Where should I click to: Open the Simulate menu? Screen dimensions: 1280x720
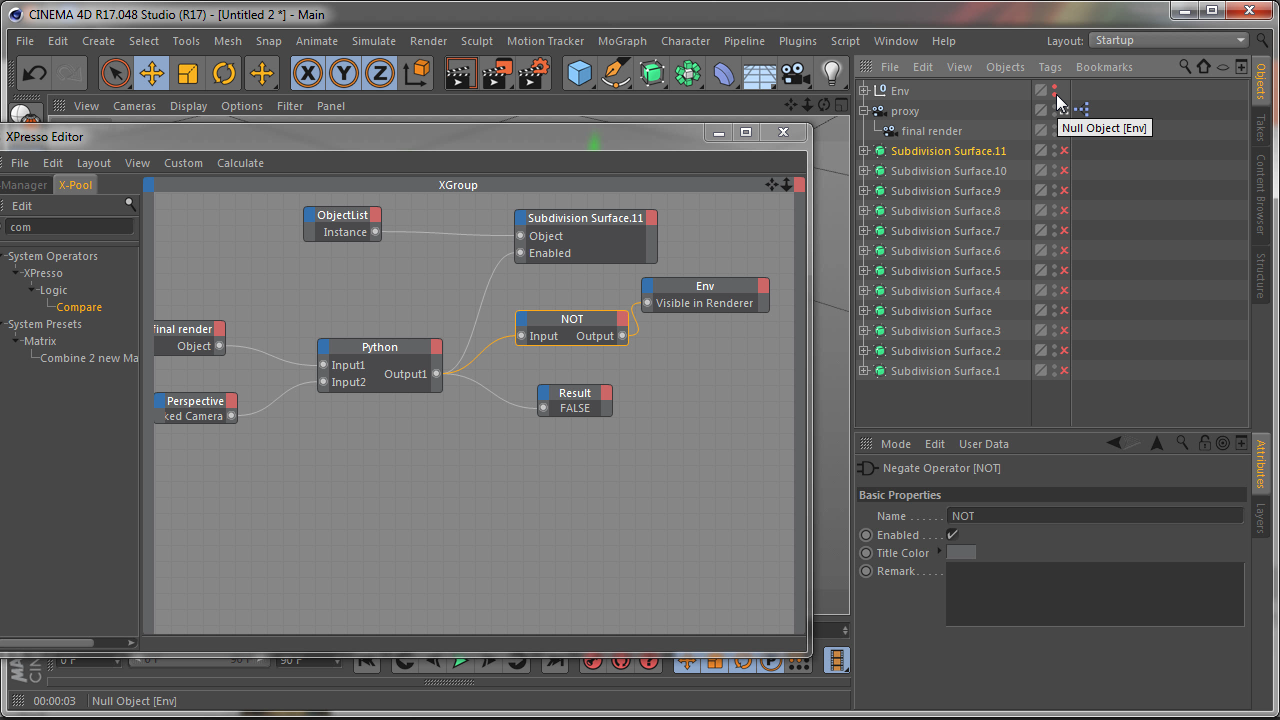point(373,41)
